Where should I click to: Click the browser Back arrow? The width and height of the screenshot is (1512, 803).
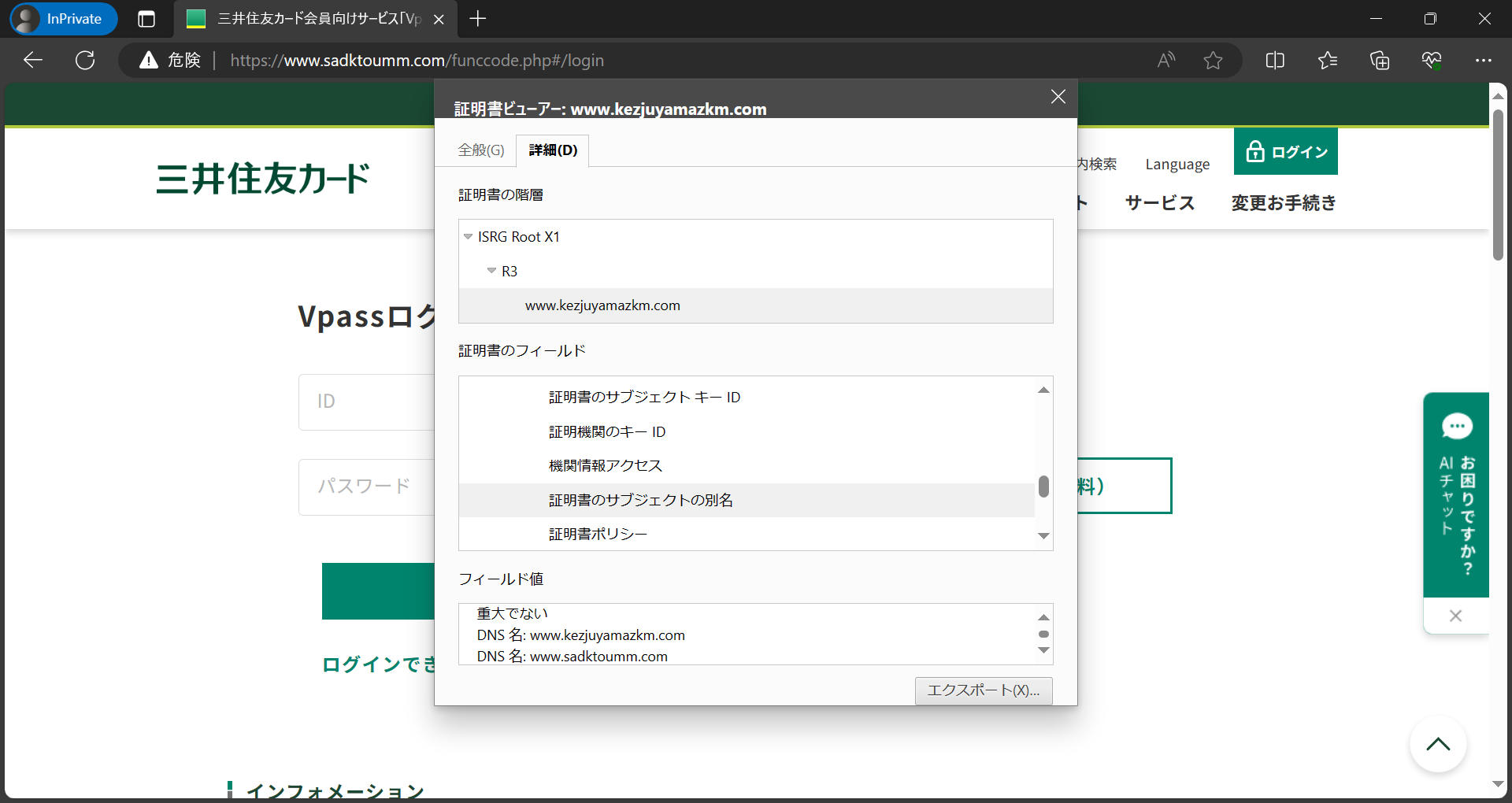click(32, 60)
